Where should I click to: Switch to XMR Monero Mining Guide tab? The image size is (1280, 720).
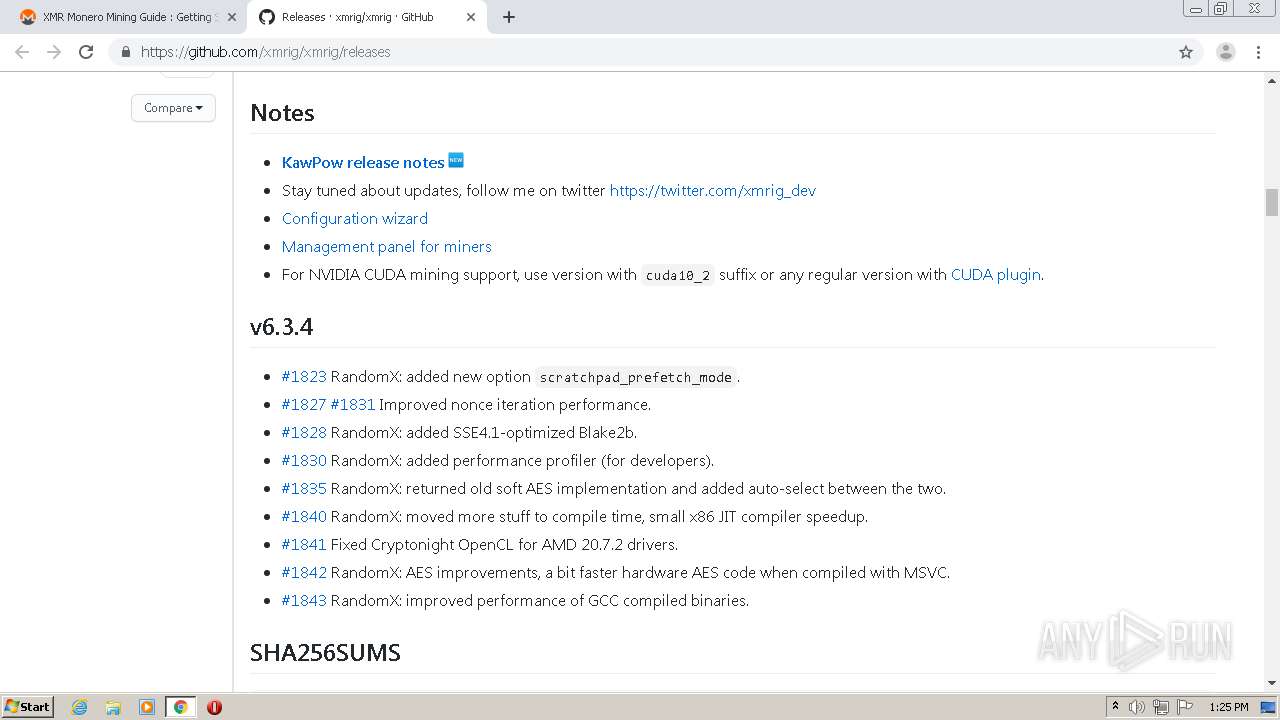[128, 17]
